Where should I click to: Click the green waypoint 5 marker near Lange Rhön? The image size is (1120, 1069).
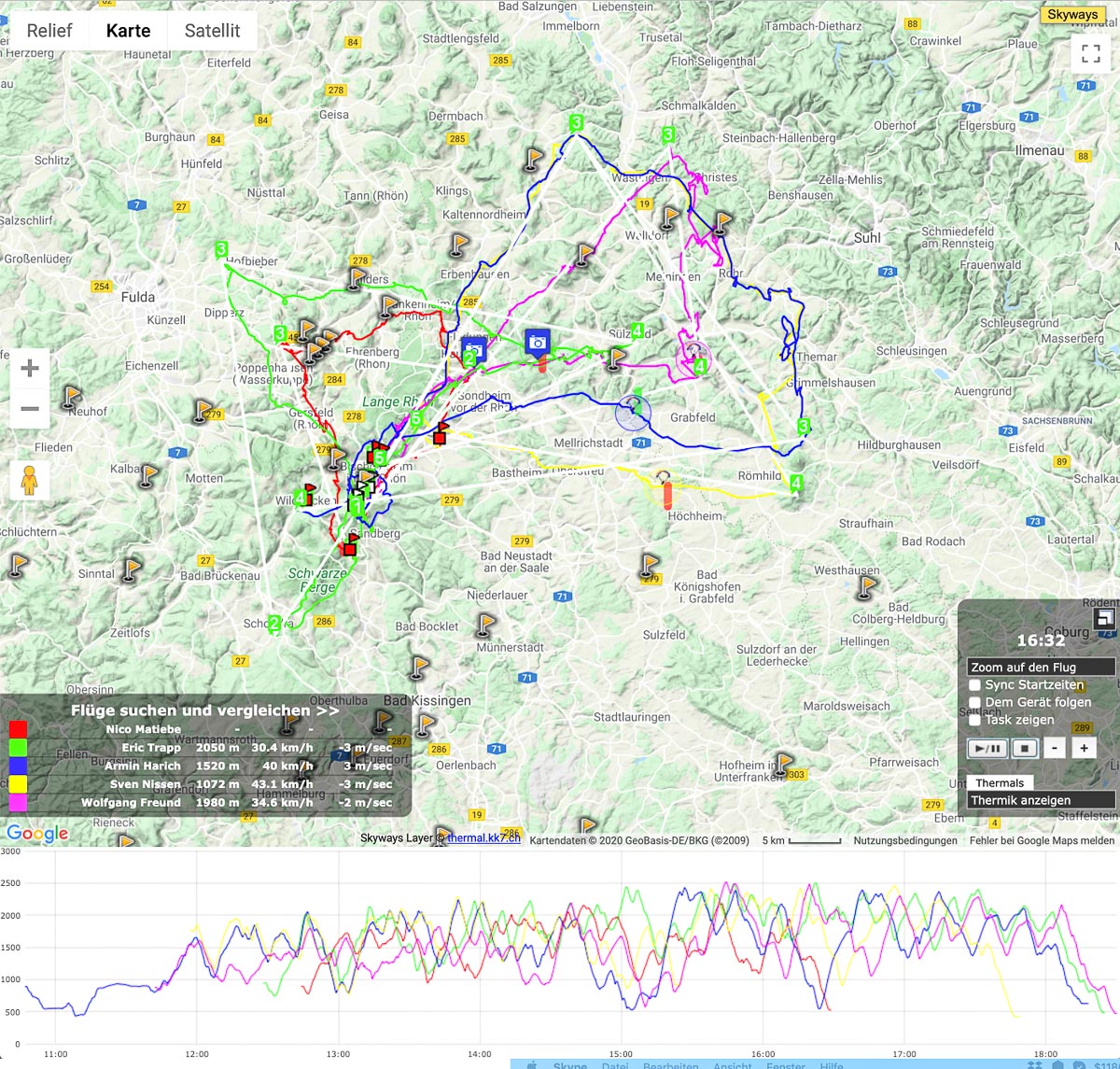click(416, 419)
